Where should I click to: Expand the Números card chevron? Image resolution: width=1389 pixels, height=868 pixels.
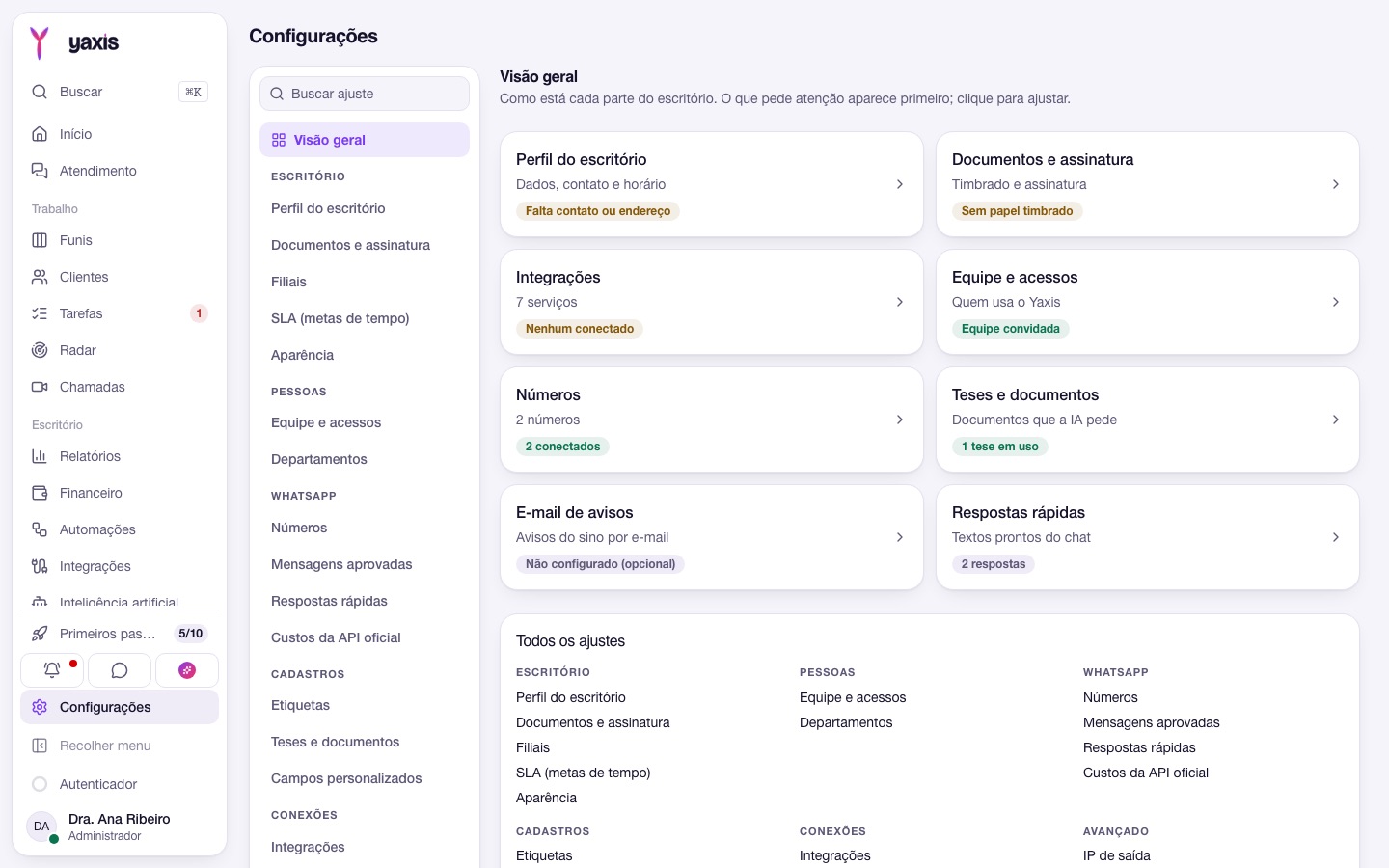900,420
